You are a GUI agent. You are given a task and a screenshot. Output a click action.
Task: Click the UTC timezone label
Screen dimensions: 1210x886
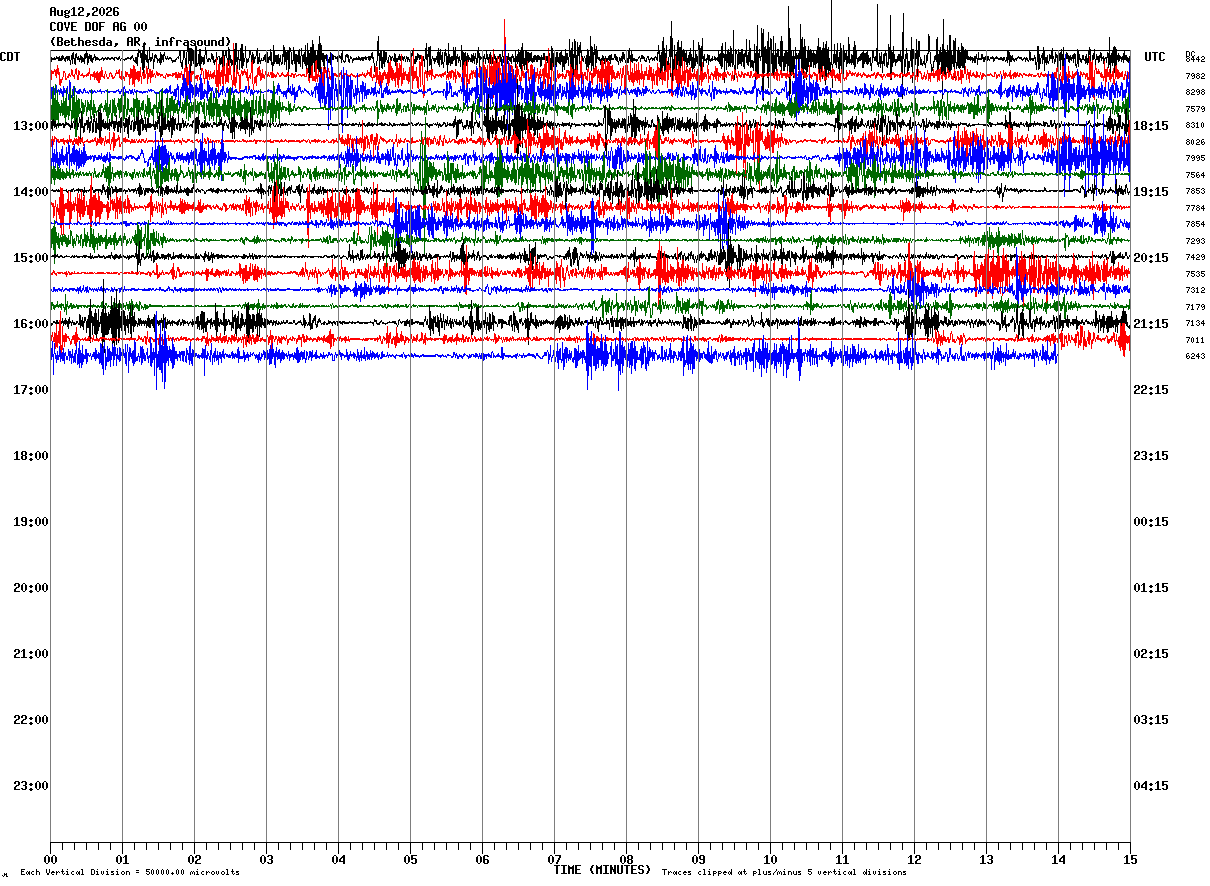(1155, 57)
